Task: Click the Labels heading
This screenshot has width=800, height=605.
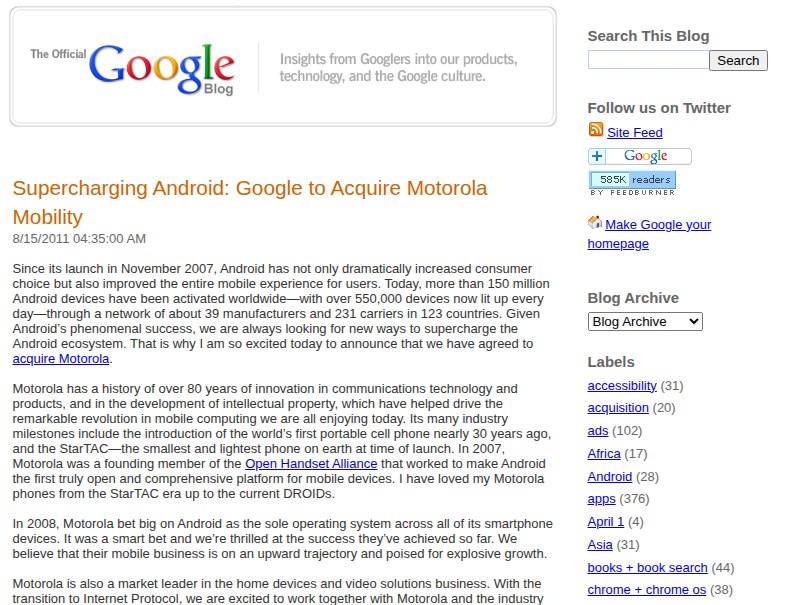Action: click(x=611, y=362)
